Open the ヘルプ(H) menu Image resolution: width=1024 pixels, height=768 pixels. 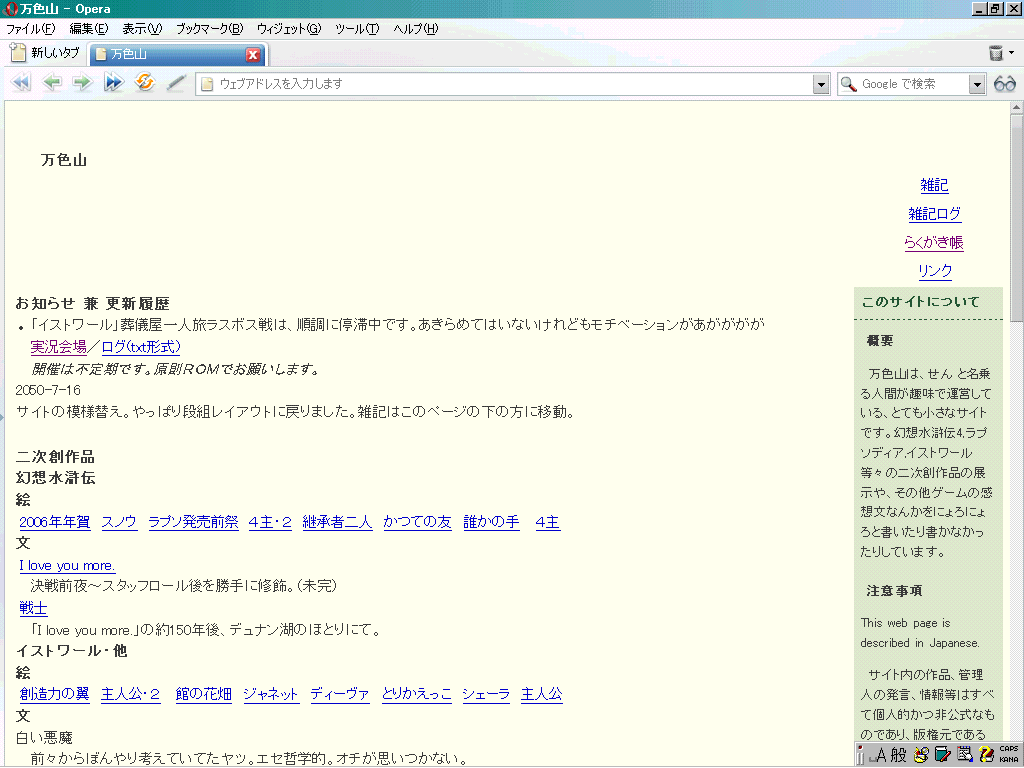(415, 29)
